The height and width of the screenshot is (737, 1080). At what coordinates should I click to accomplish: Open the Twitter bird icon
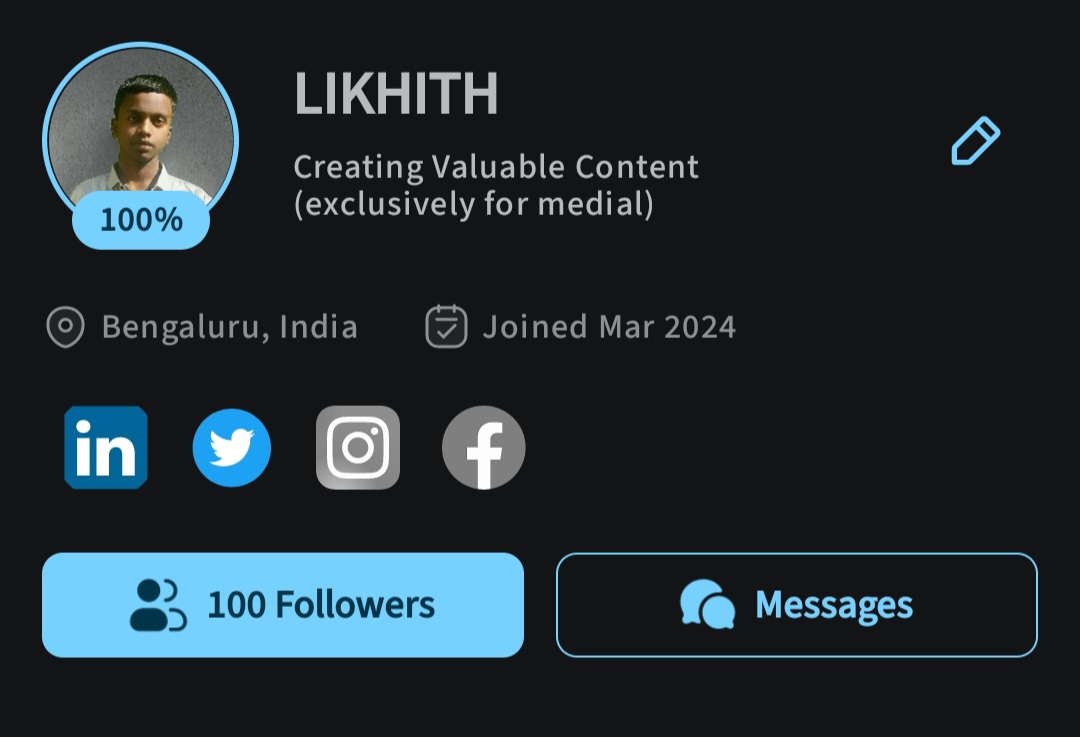click(x=232, y=447)
